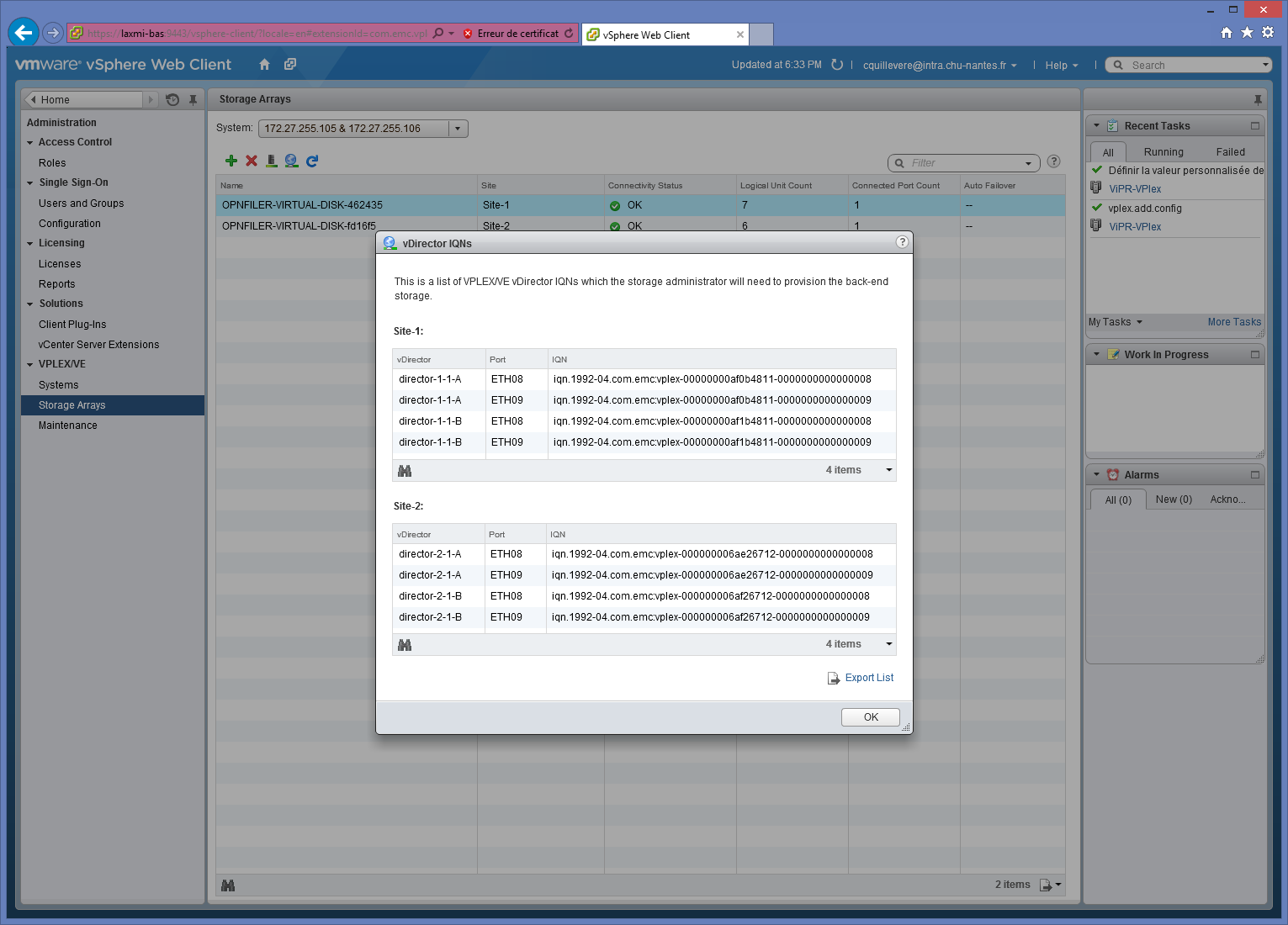
Task: Click the red X remove storage array icon
Action: [252, 161]
